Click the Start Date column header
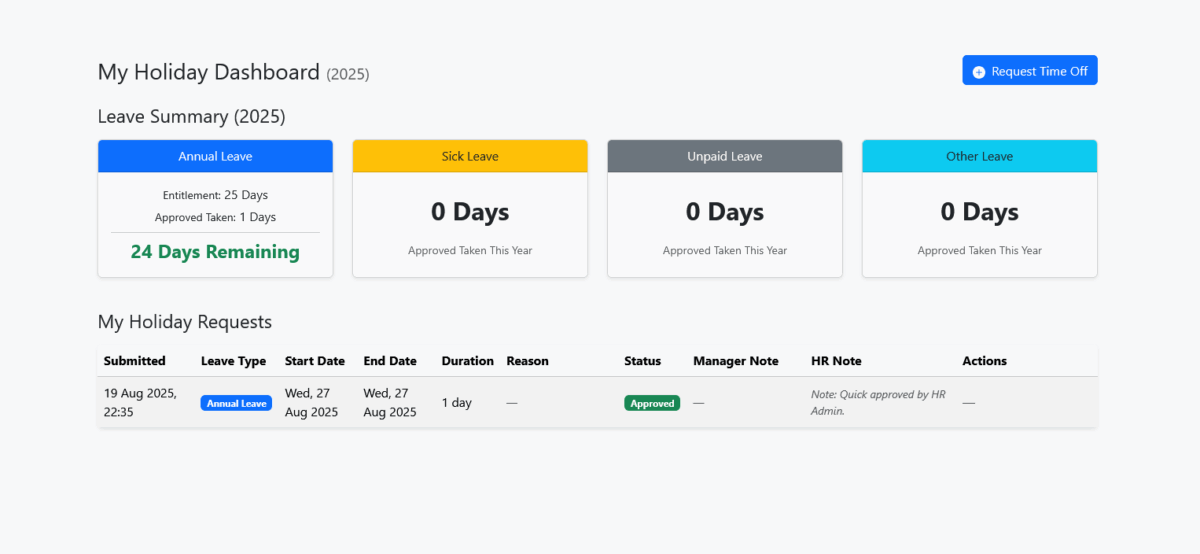The image size is (1200, 554). [314, 361]
